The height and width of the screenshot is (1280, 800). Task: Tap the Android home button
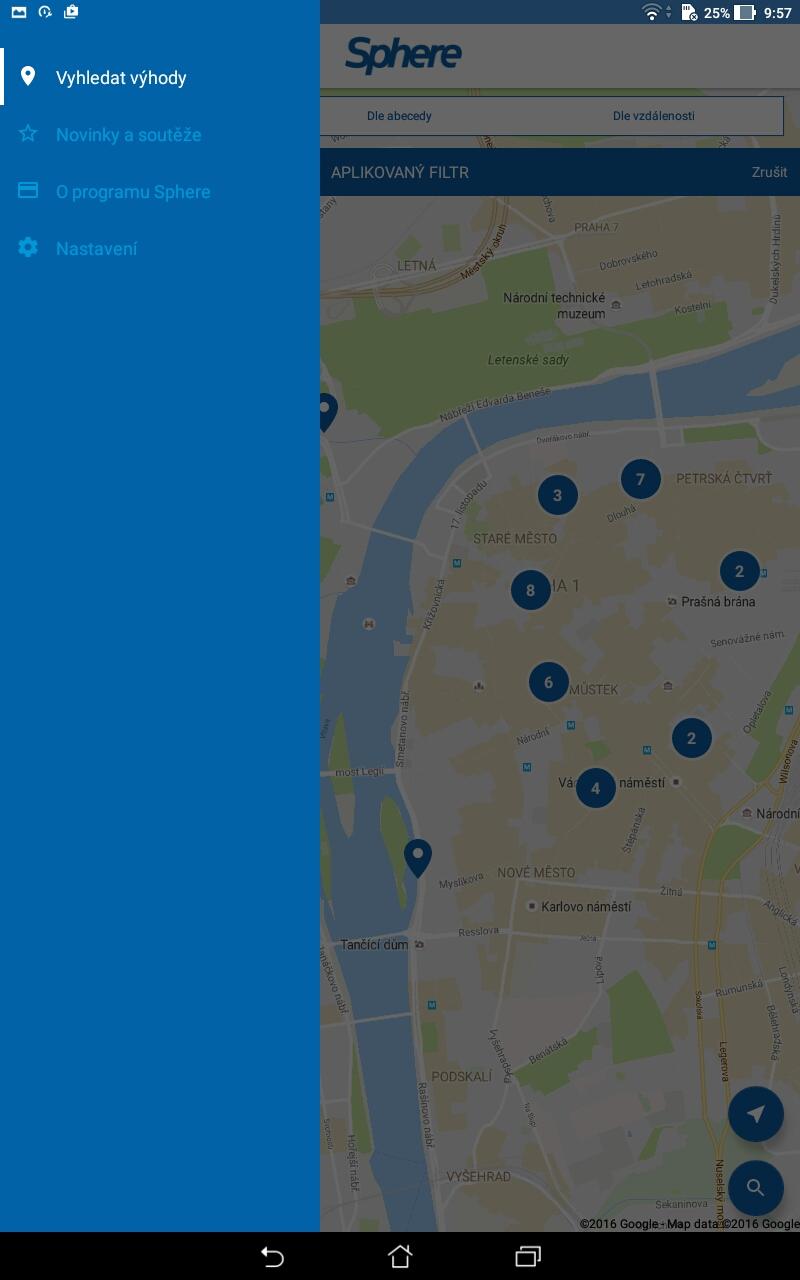pyautogui.click(x=400, y=1256)
